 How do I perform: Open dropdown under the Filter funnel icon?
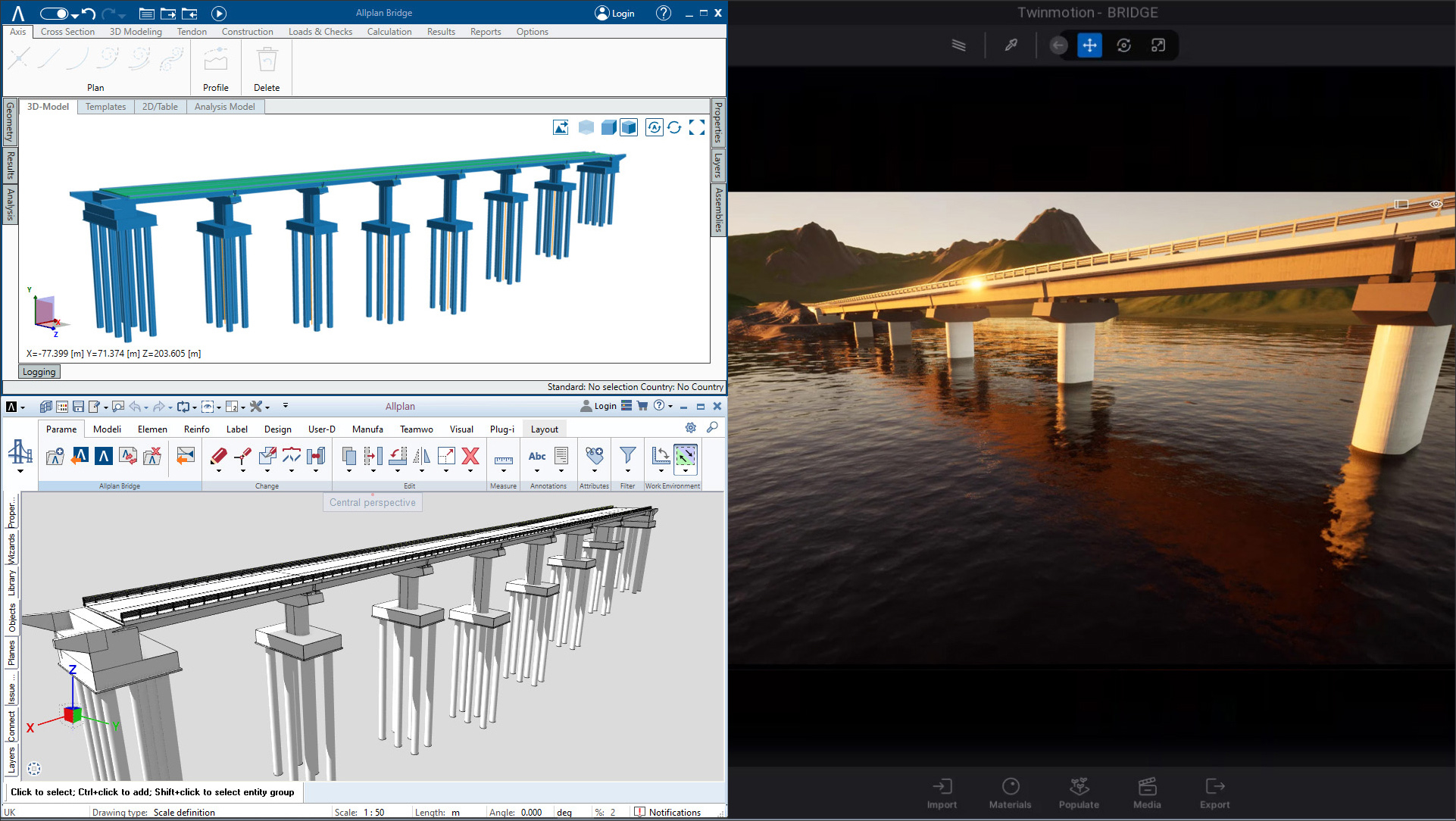[627, 471]
